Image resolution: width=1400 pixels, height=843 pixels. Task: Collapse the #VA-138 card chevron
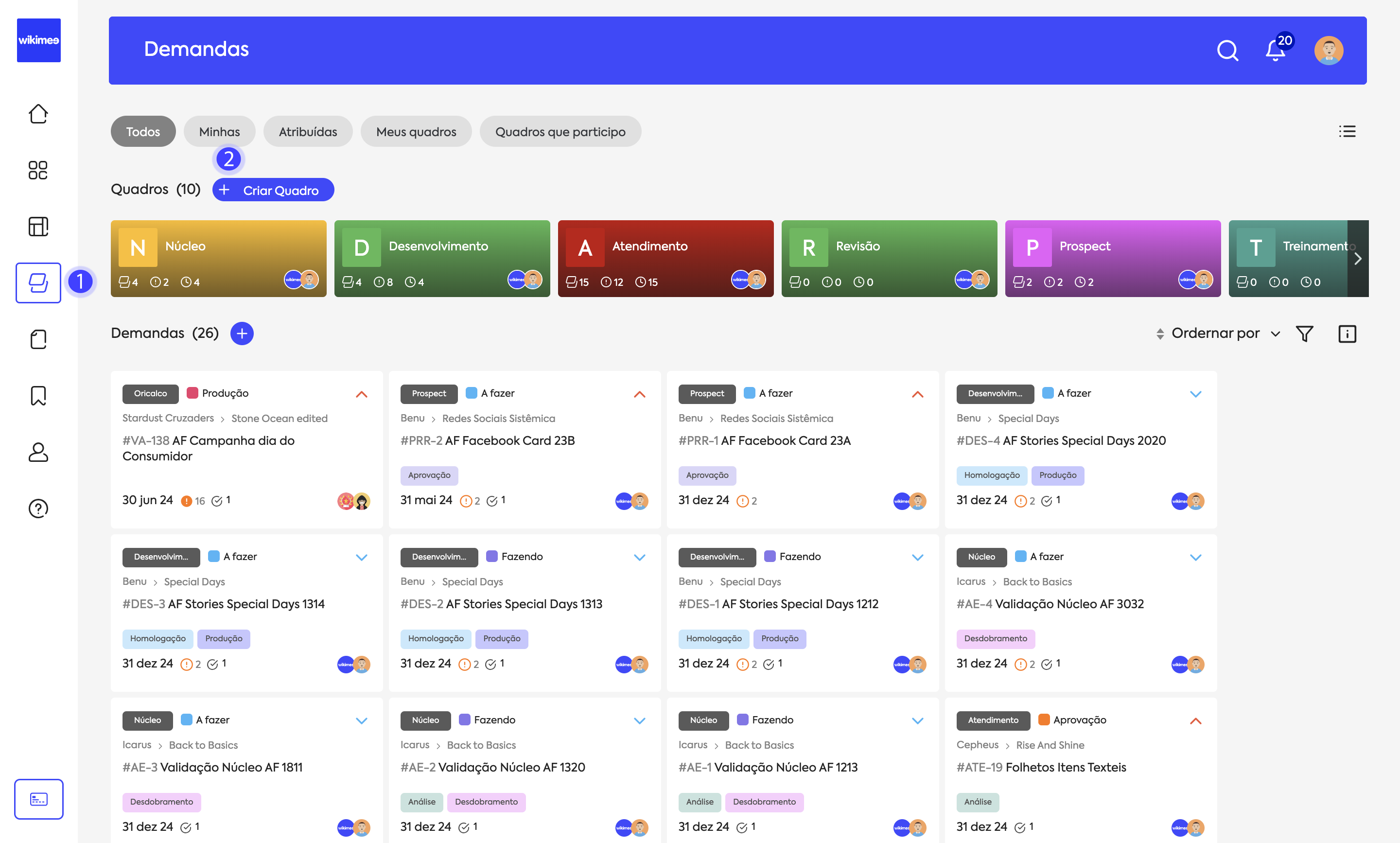361,394
